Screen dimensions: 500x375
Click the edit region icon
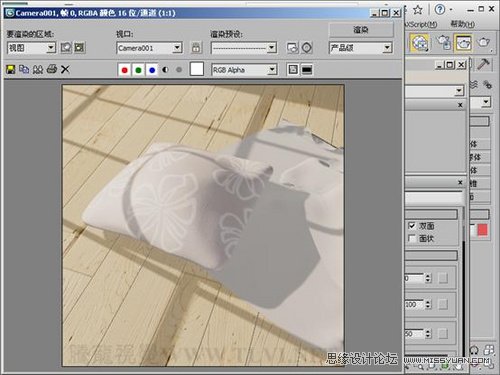pyautogui.click(x=66, y=48)
